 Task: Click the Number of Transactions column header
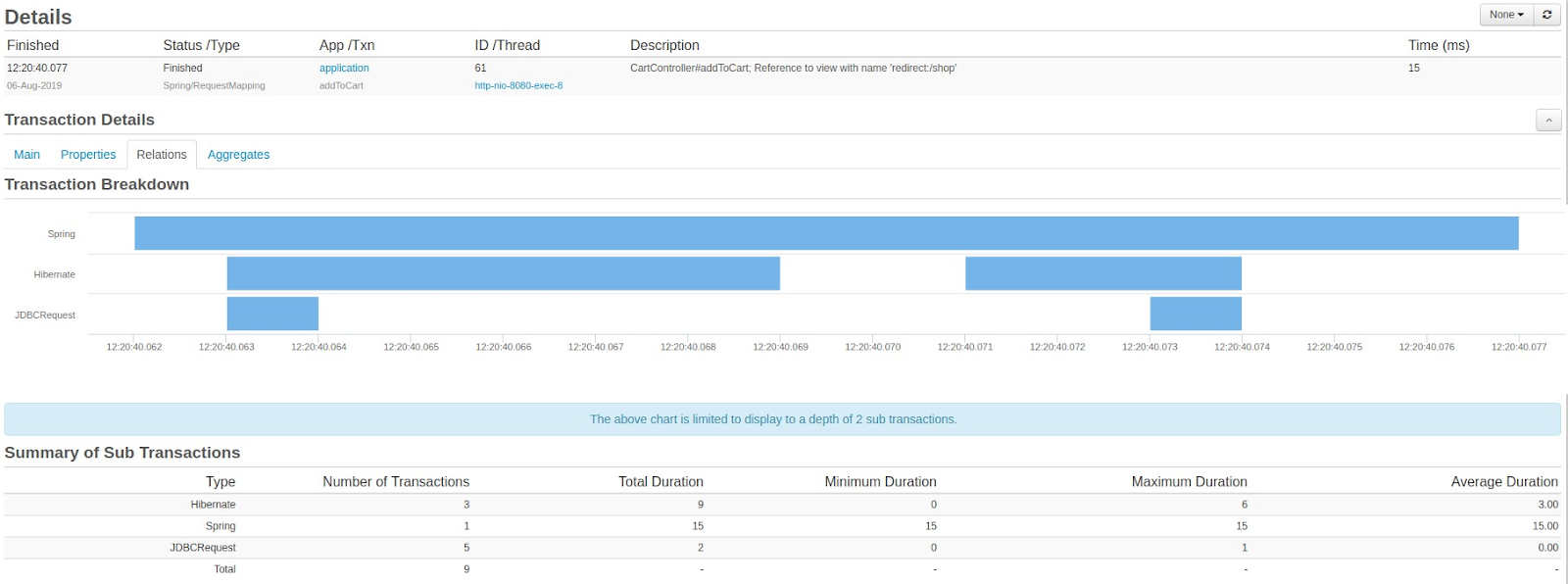pos(396,482)
